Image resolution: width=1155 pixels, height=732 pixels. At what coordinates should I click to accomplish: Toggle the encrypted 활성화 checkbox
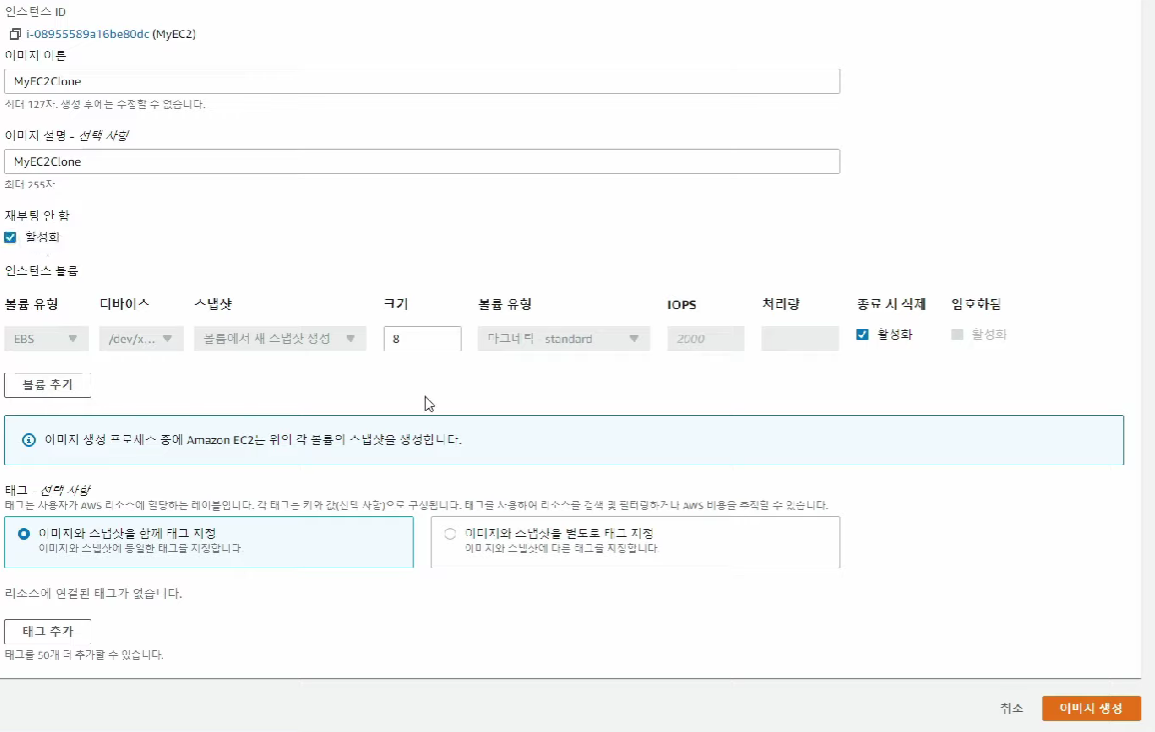[x=958, y=334]
